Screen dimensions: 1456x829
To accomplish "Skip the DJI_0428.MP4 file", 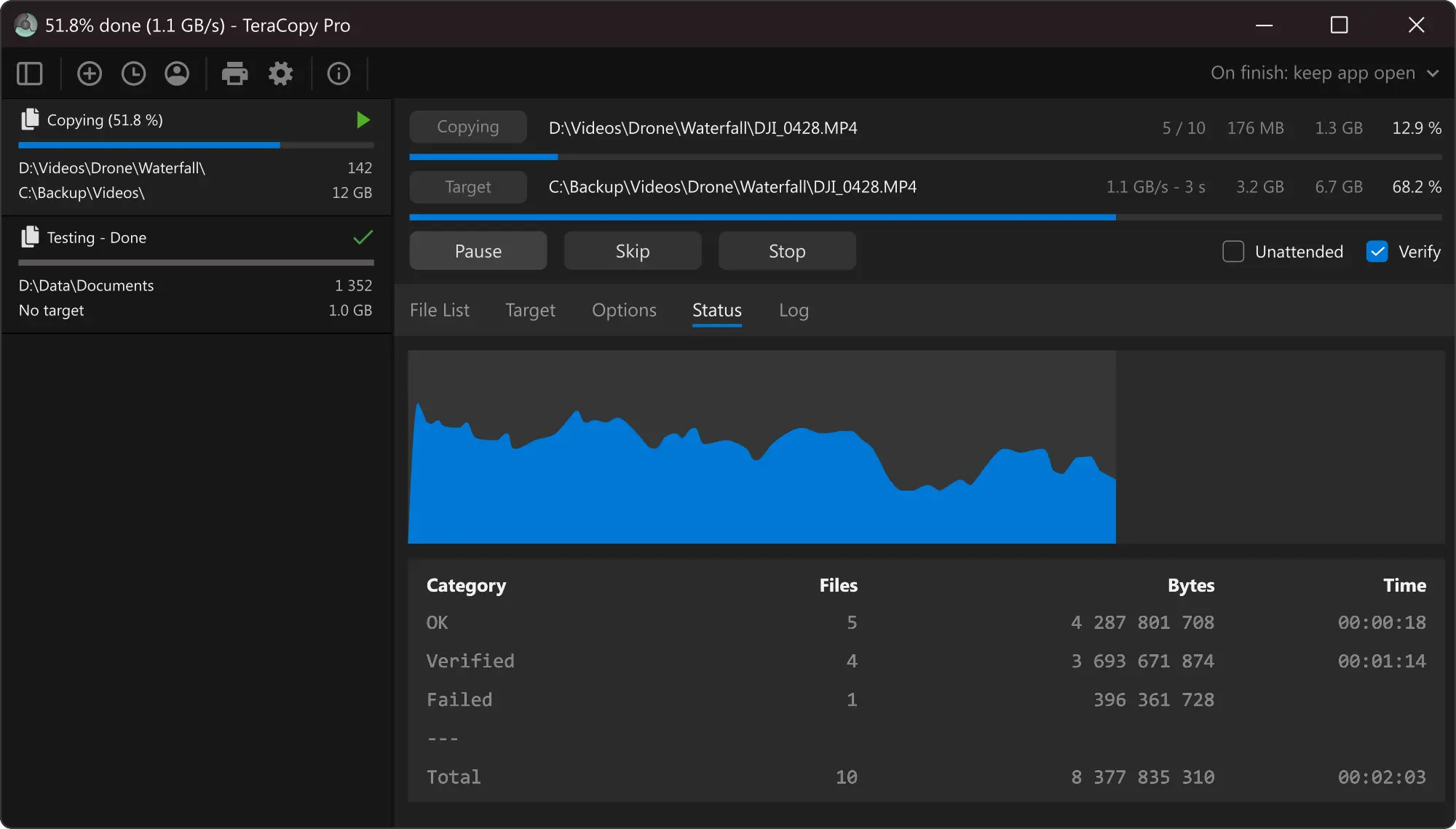I will point(632,250).
